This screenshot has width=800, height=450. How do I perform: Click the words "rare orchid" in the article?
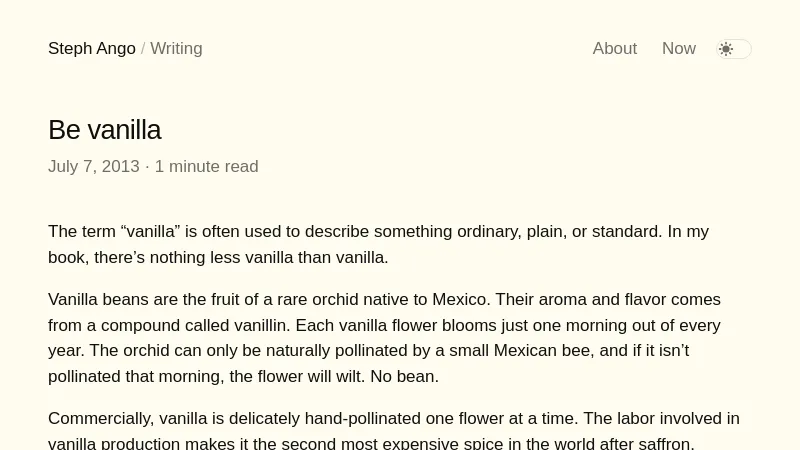tap(344, 299)
